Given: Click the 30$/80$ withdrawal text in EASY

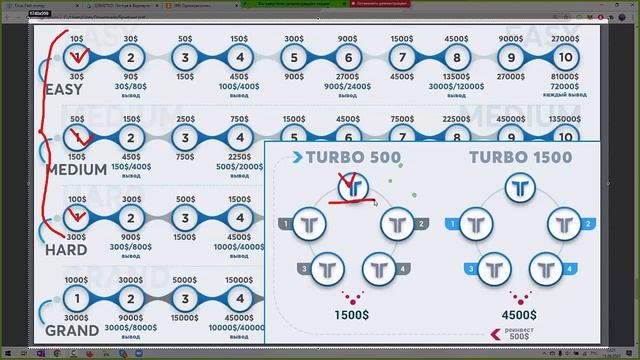Looking at the screenshot, I should coord(131,87).
